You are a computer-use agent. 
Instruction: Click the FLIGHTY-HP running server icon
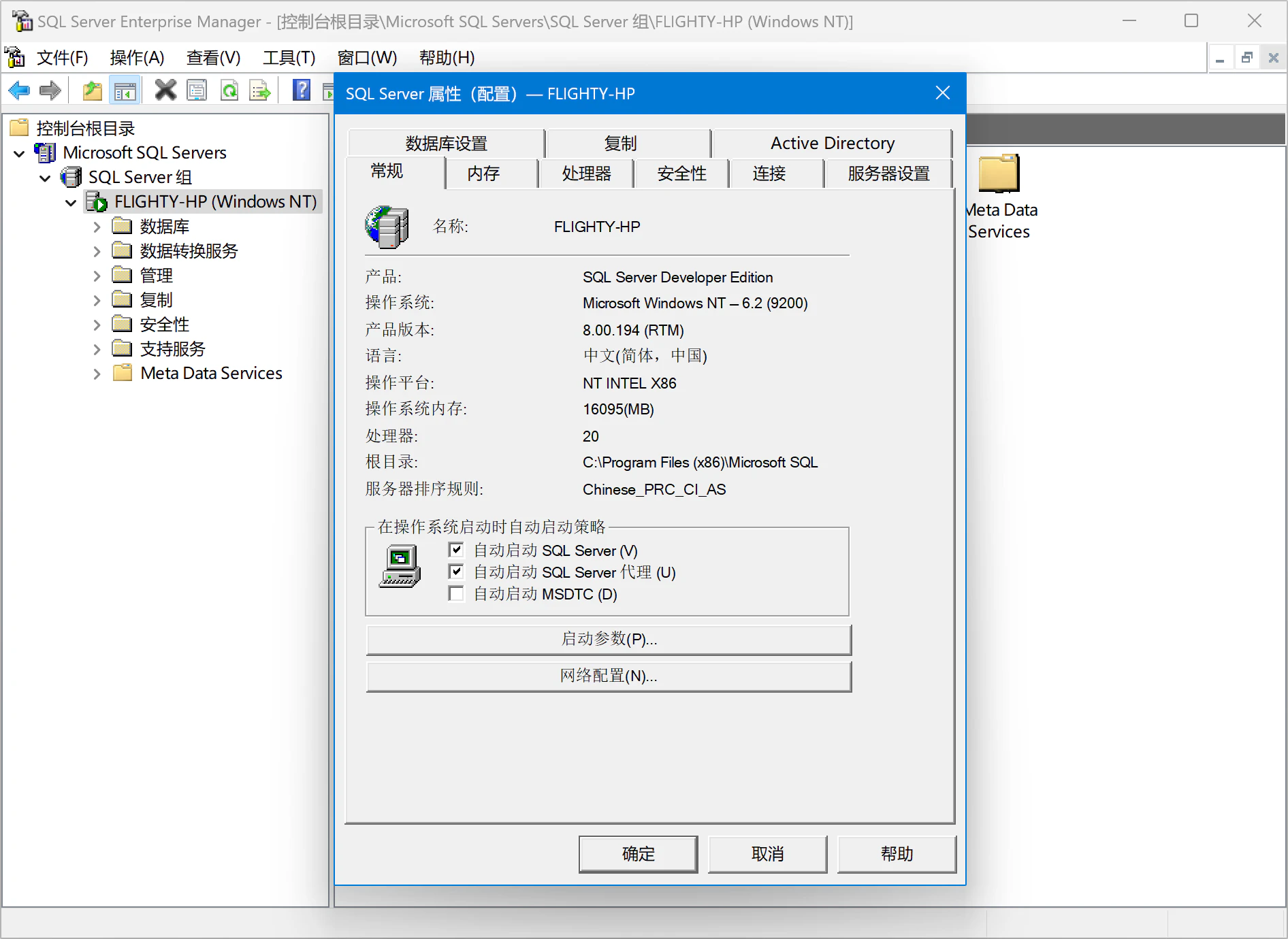[97, 201]
